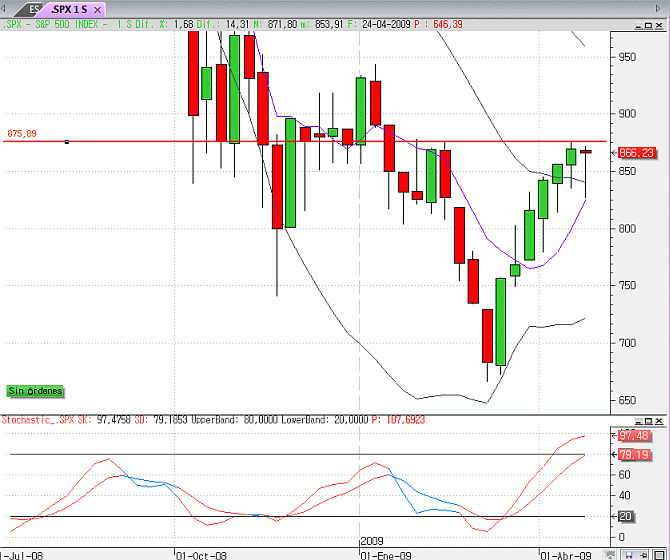
Task: Close the .SPX 1 S tab
Action: tap(97, 10)
